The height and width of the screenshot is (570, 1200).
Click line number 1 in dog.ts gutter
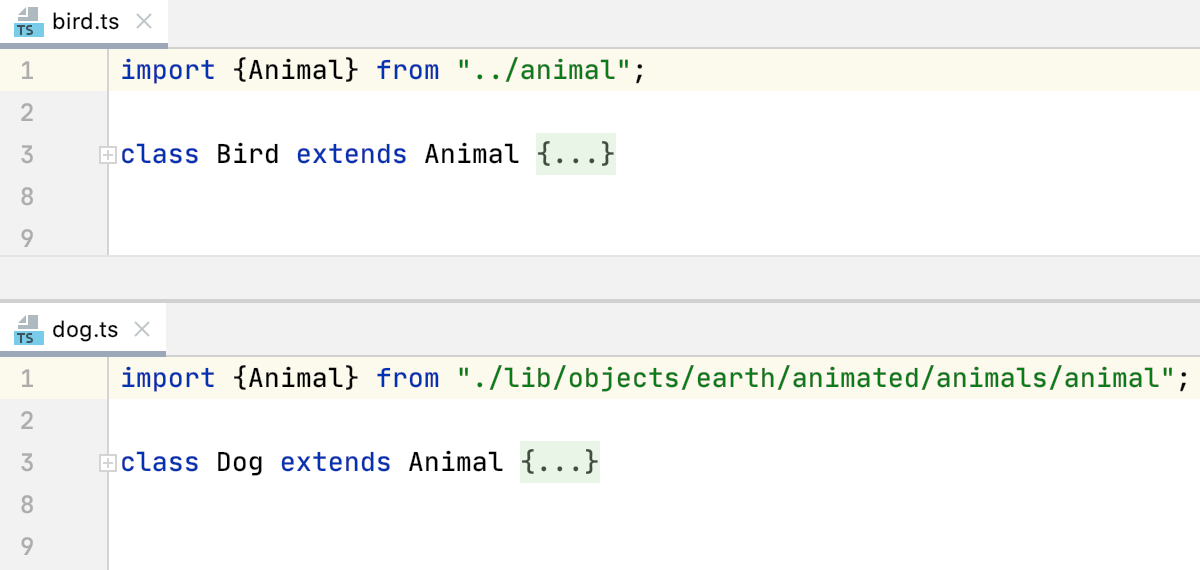pyautogui.click(x=26, y=379)
